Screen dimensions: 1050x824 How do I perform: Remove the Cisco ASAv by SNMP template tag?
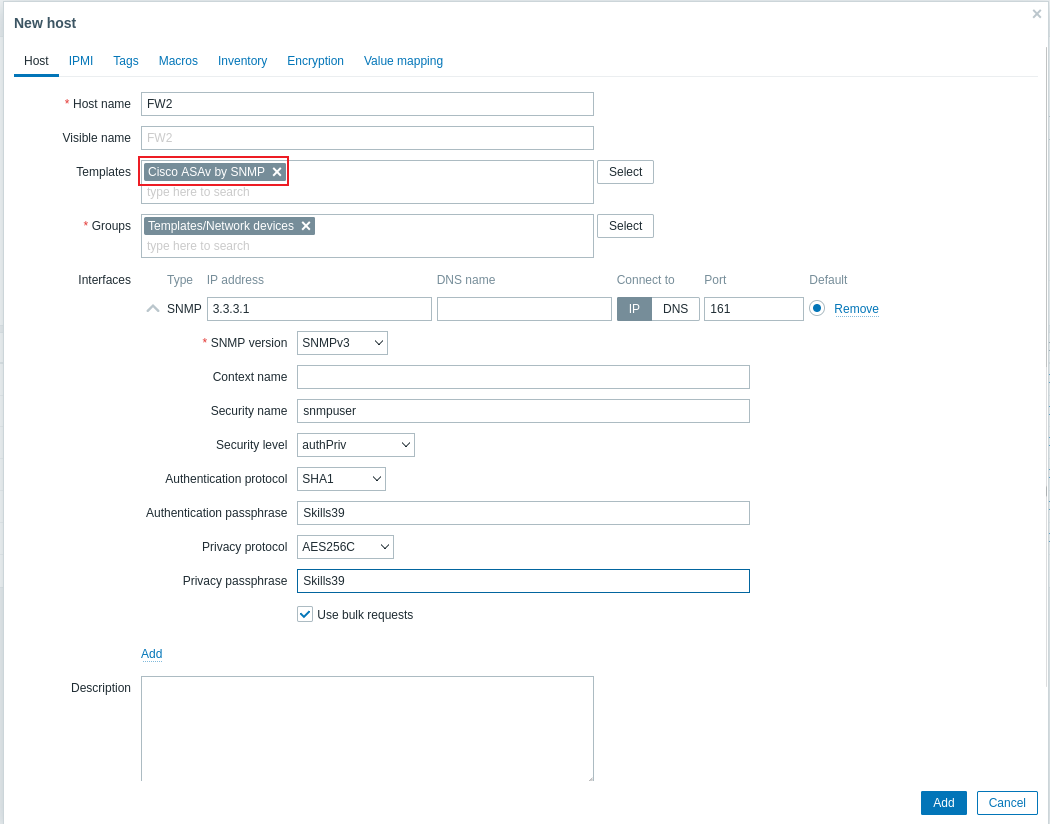(x=277, y=172)
